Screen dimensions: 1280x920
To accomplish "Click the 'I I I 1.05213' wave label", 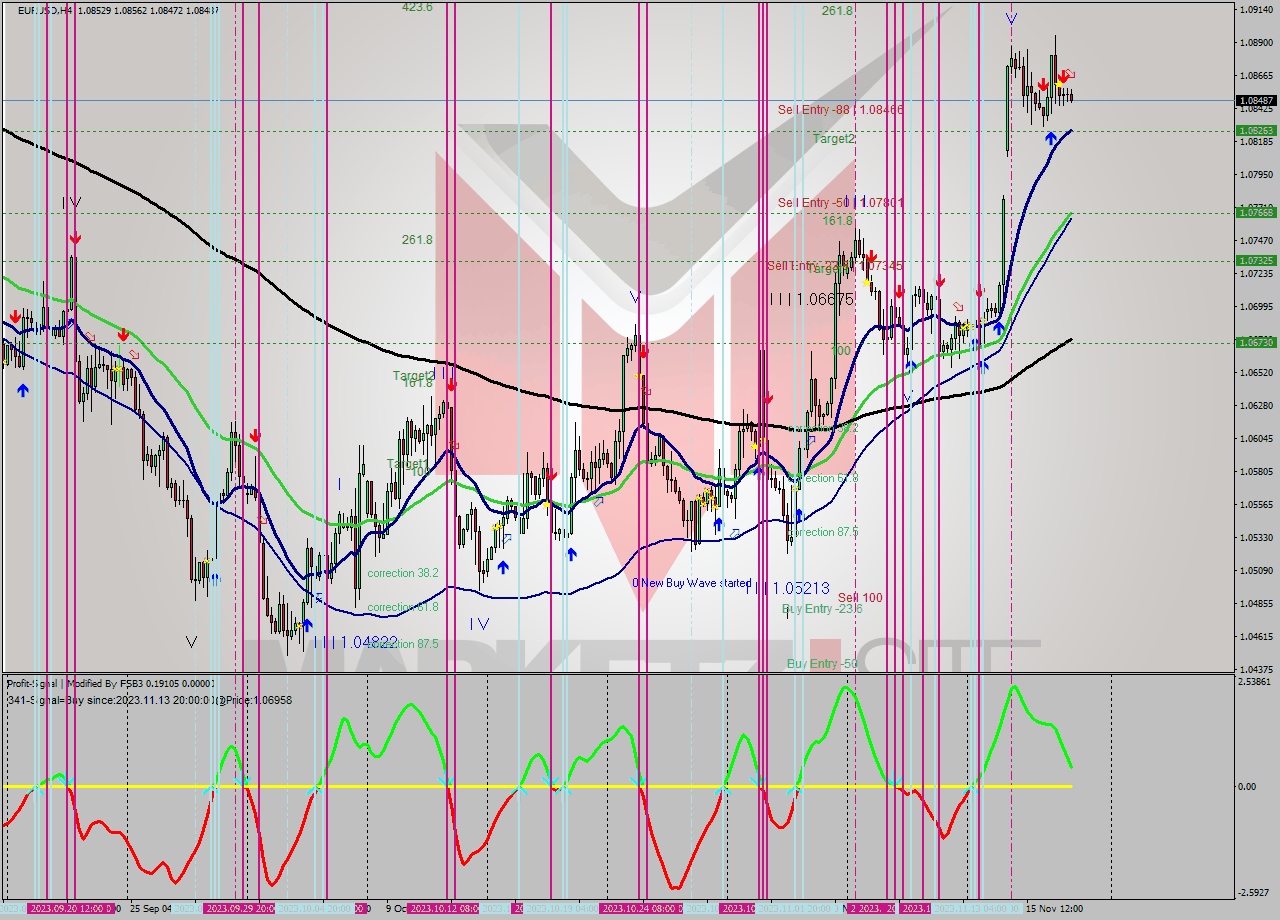I will click(x=788, y=588).
